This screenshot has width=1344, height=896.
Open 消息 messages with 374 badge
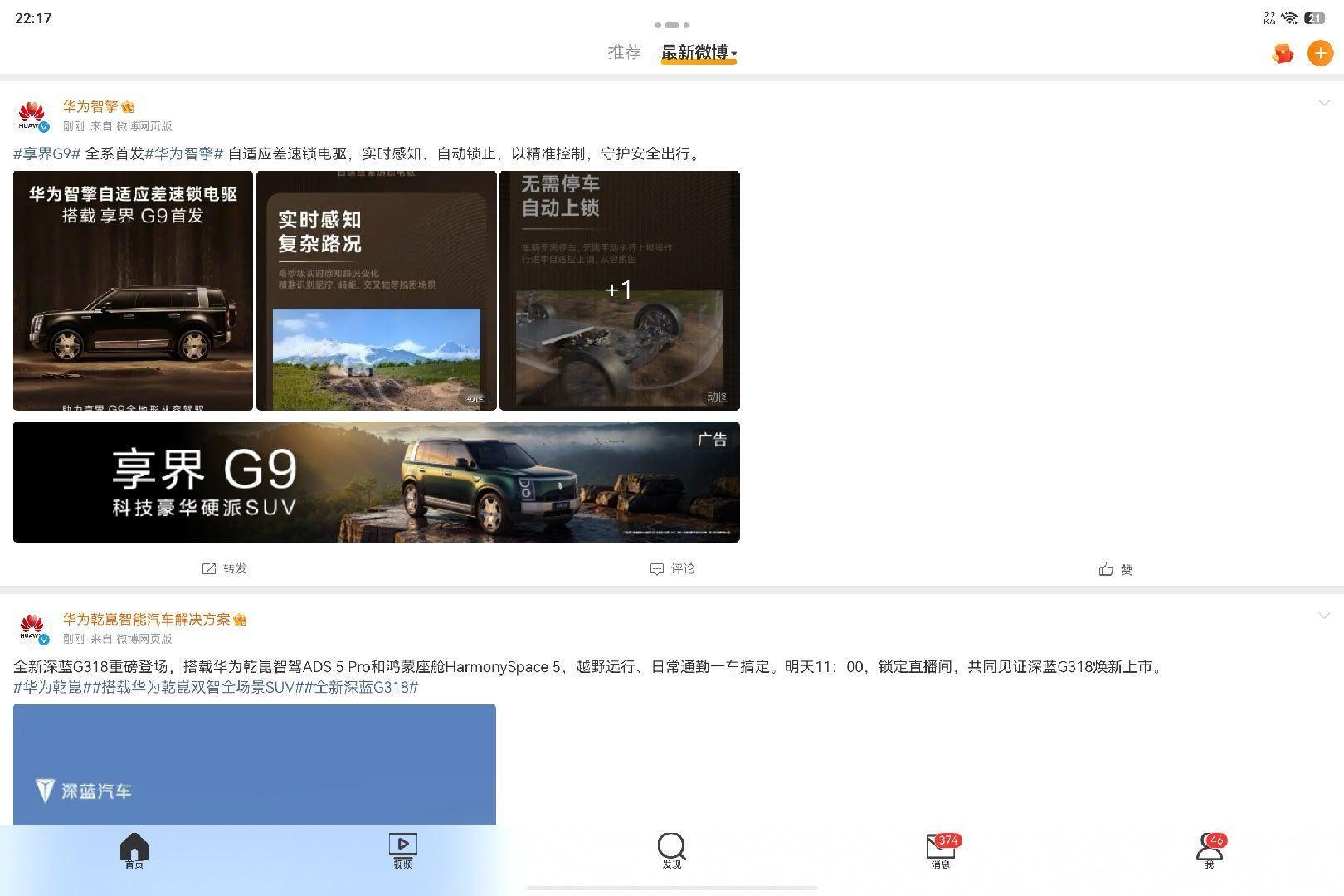tap(942, 851)
